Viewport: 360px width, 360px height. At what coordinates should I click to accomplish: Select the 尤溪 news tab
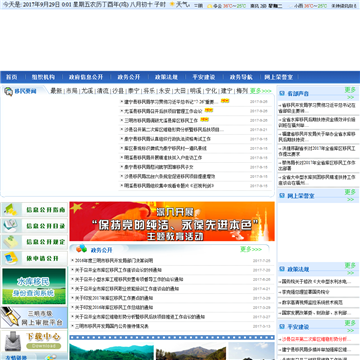click(x=87, y=91)
